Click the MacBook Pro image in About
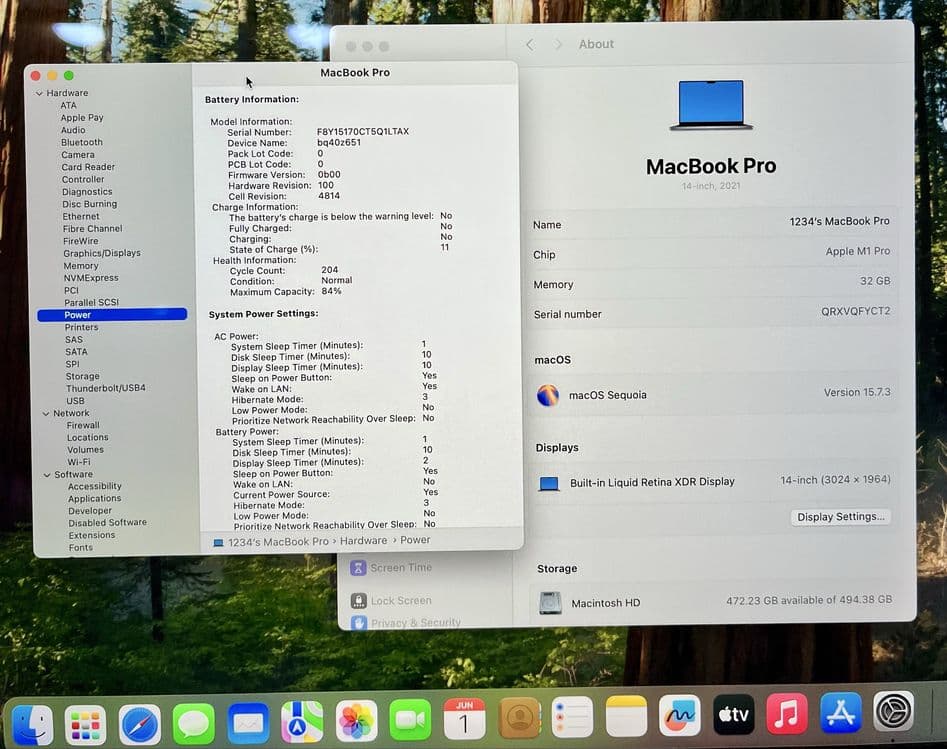Viewport: 947px width, 749px height. tap(711, 105)
